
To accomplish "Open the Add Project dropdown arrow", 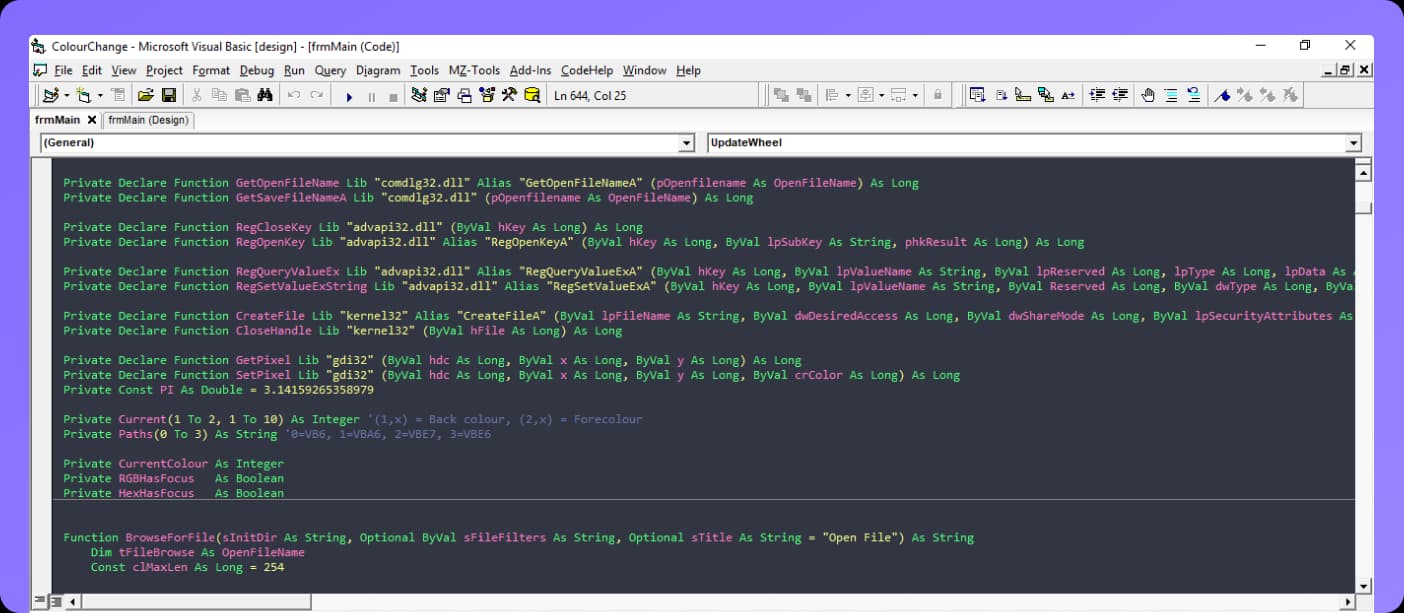I will click(x=67, y=95).
